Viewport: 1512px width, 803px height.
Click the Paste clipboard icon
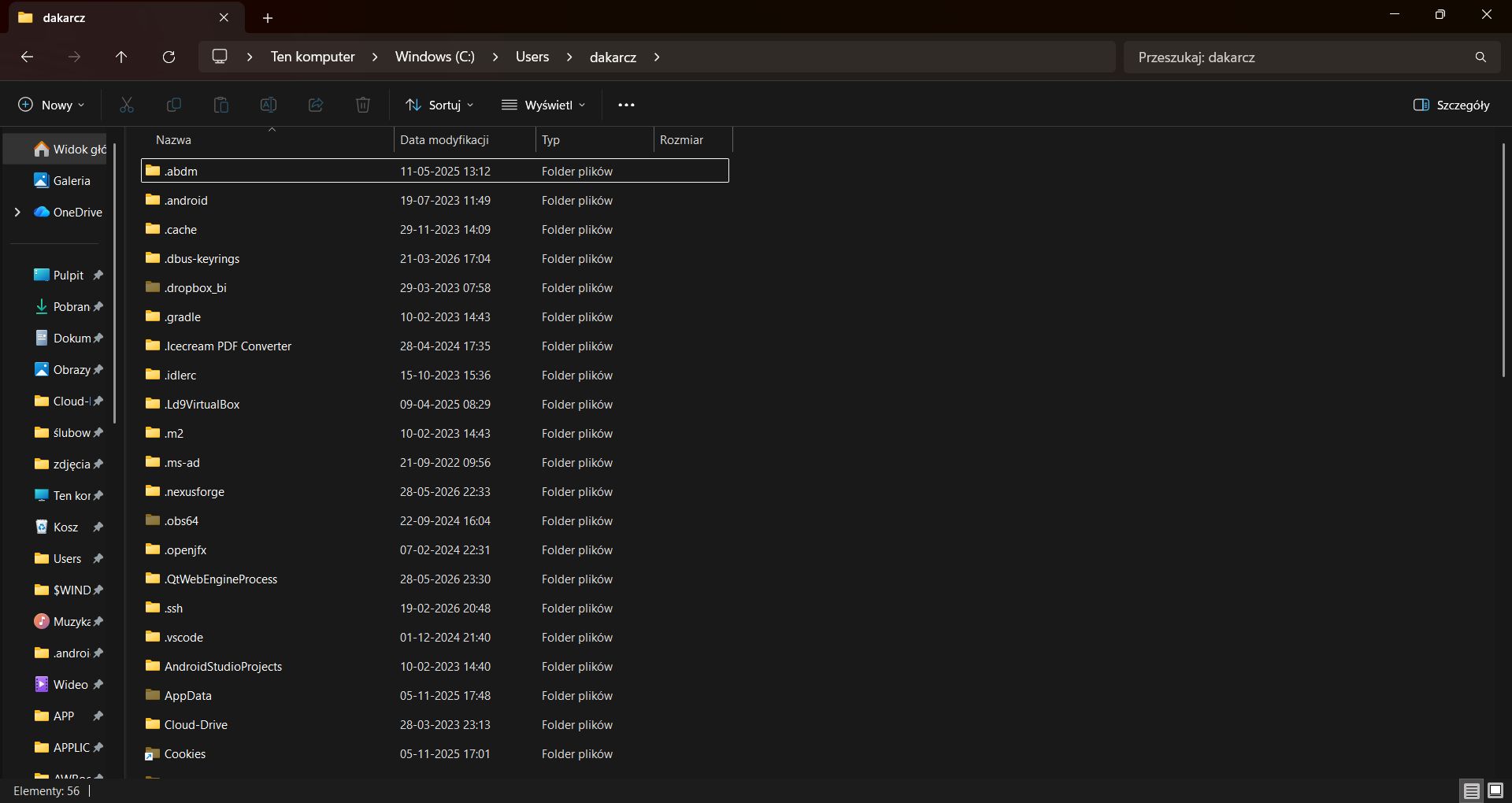coord(221,105)
